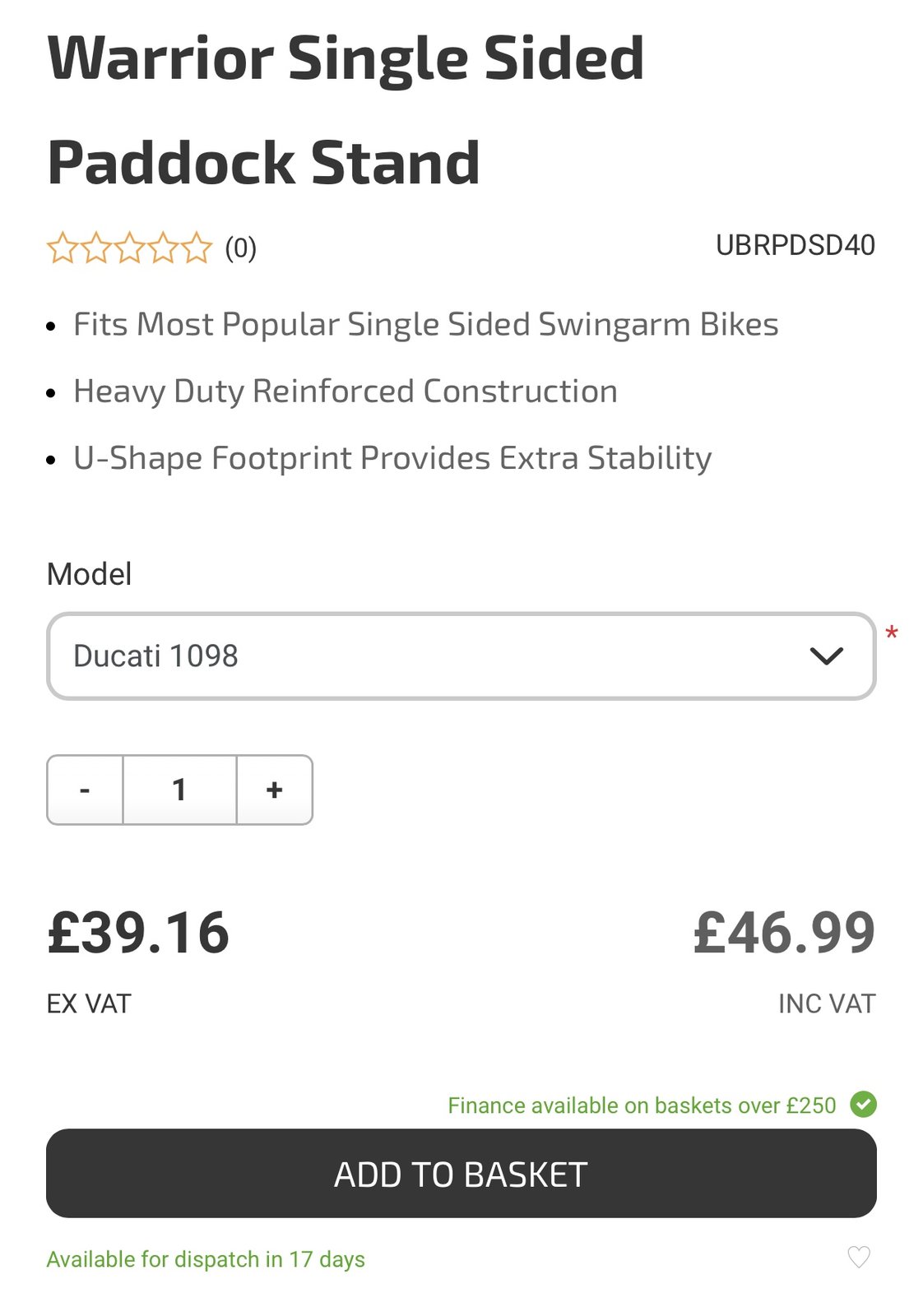Viewport: 923px width, 1316px height.
Task: Click the third rating star
Action: pos(129,248)
